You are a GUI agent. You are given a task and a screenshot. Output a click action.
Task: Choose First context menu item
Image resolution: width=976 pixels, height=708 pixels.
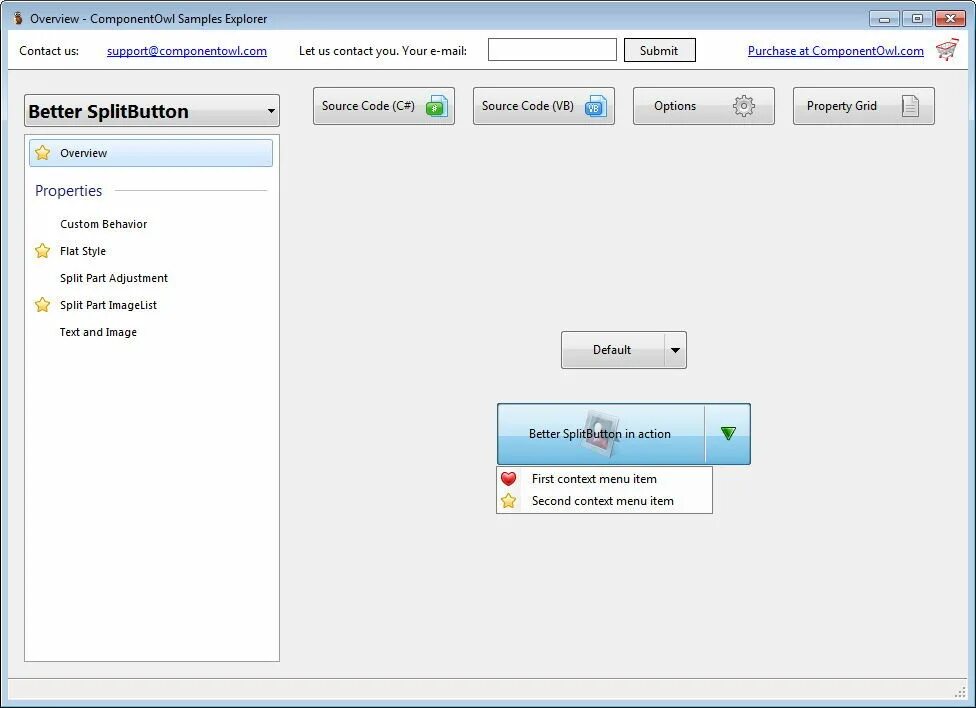(604, 478)
